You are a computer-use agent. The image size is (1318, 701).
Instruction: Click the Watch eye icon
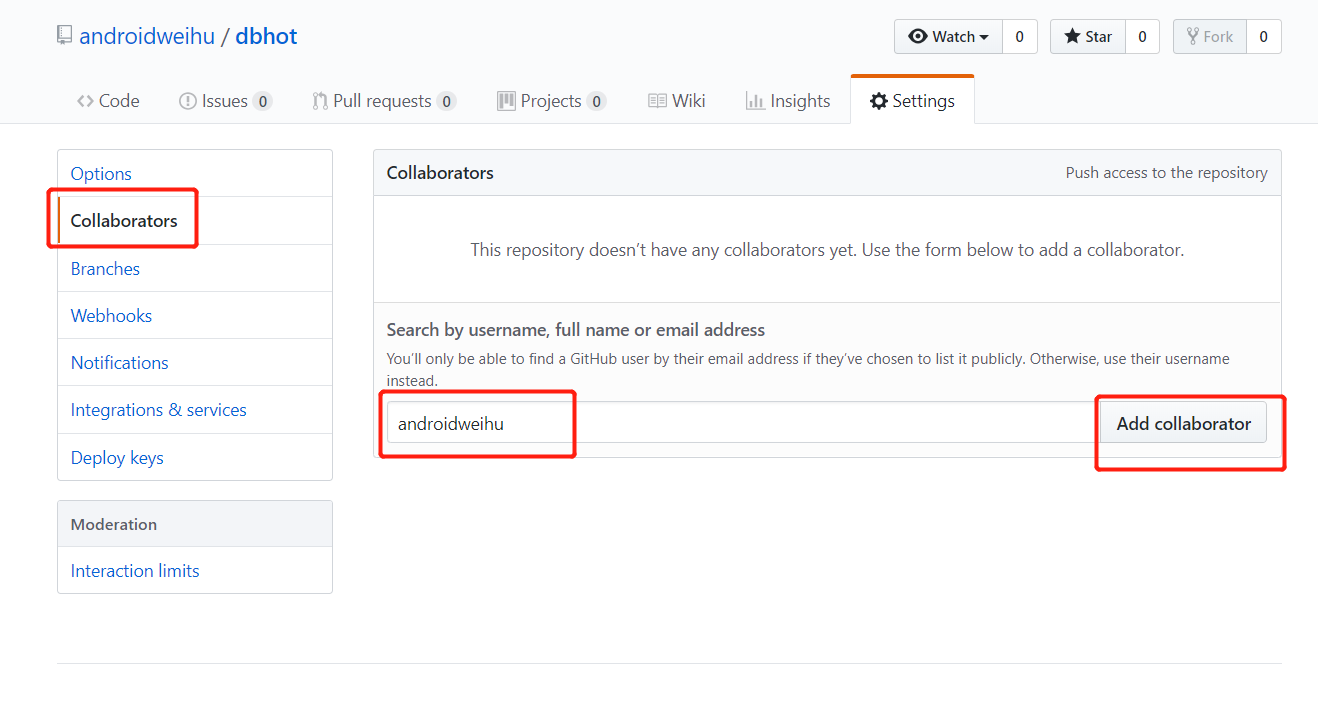(x=918, y=37)
